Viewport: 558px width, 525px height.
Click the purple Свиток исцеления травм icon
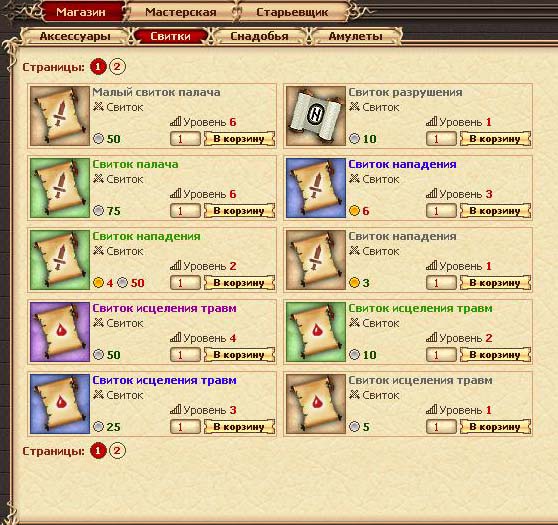tap(60, 332)
